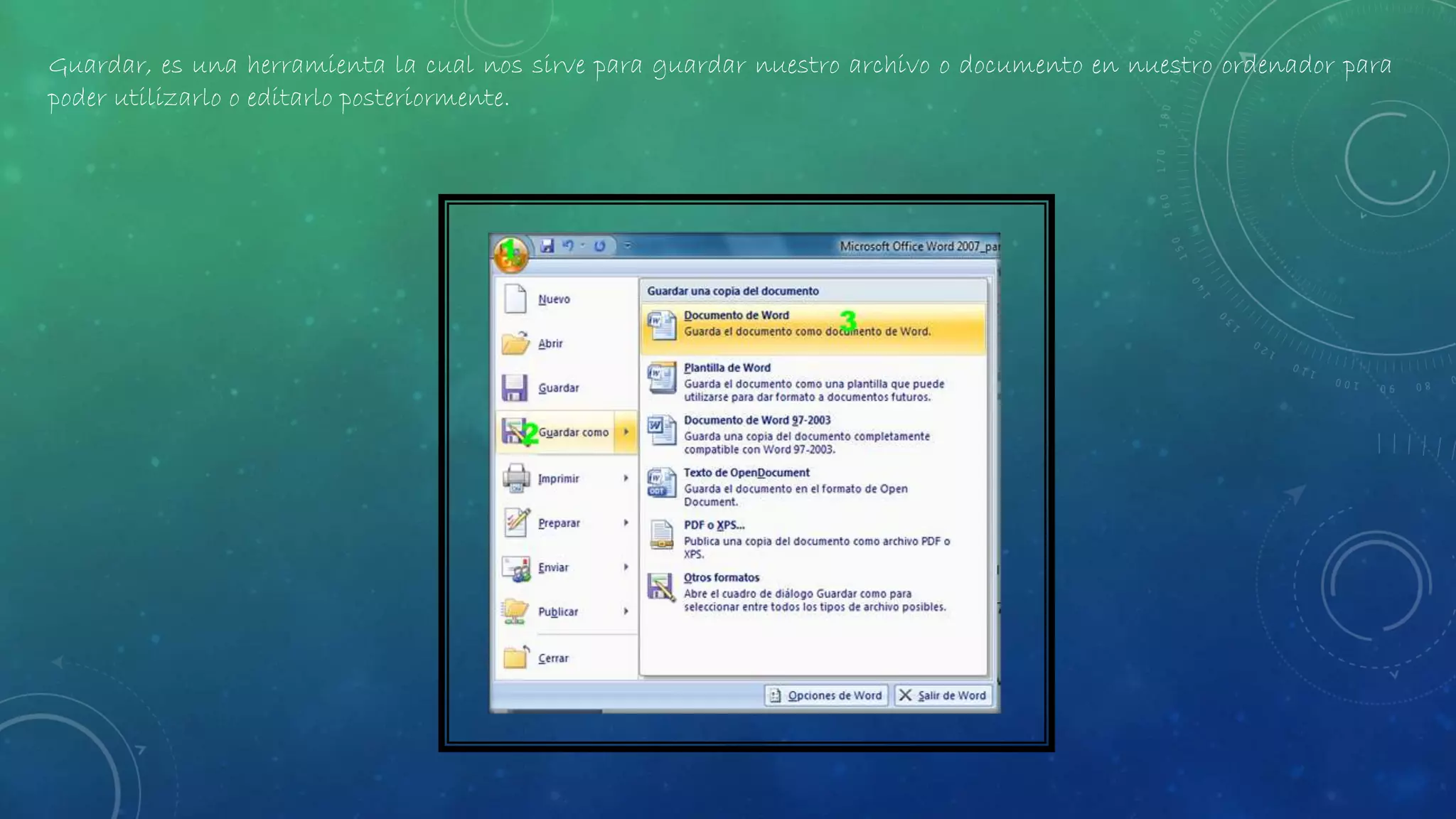Expand the Imprimir submenu arrow
The image size is (1456, 819).
coord(626,478)
